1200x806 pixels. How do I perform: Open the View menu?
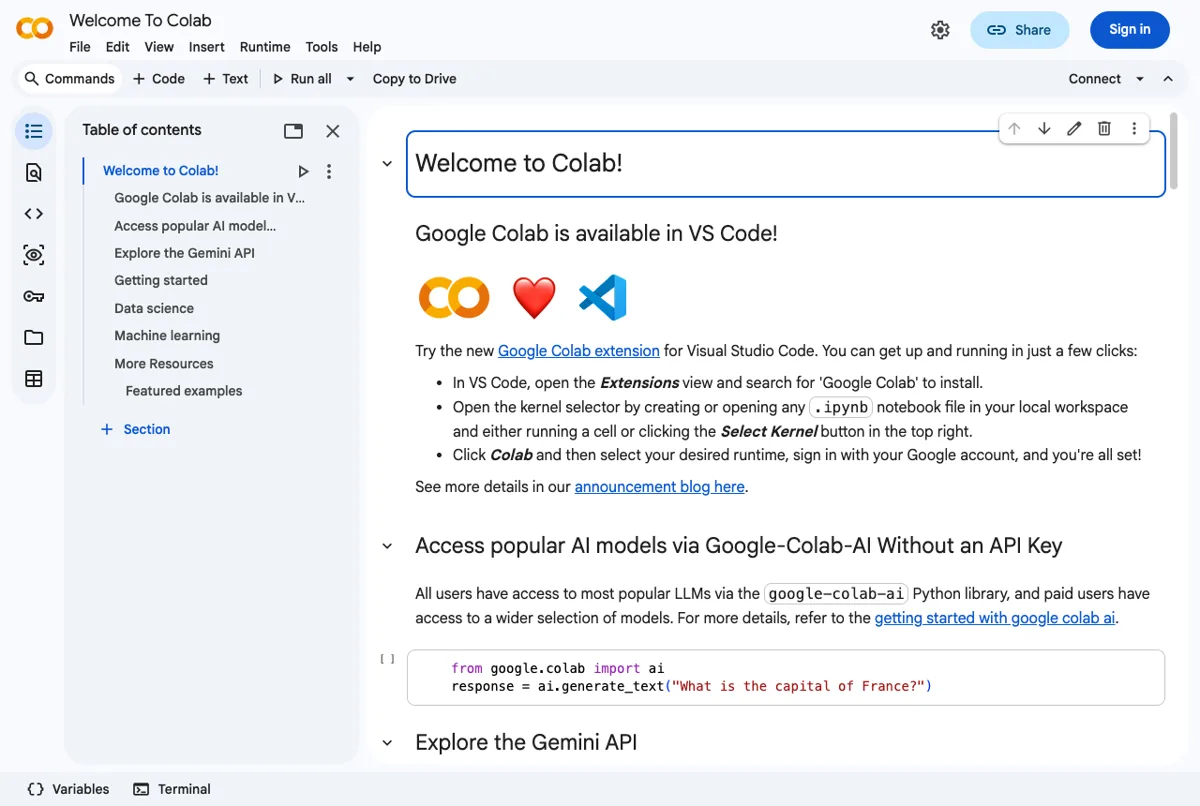pyautogui.click(x=159, y=47)
